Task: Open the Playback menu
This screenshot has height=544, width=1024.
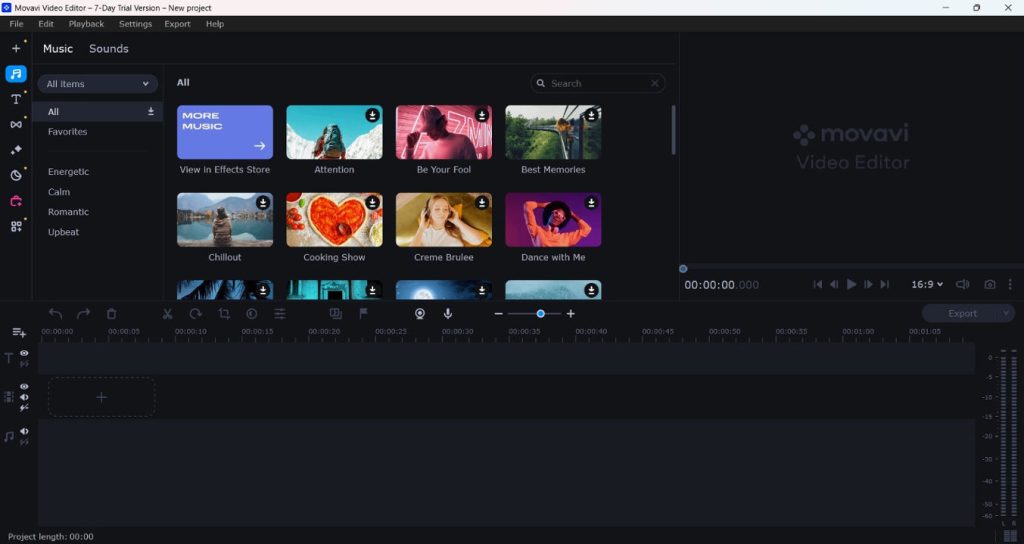Action: pyautogui.click(x=86, y=24)
